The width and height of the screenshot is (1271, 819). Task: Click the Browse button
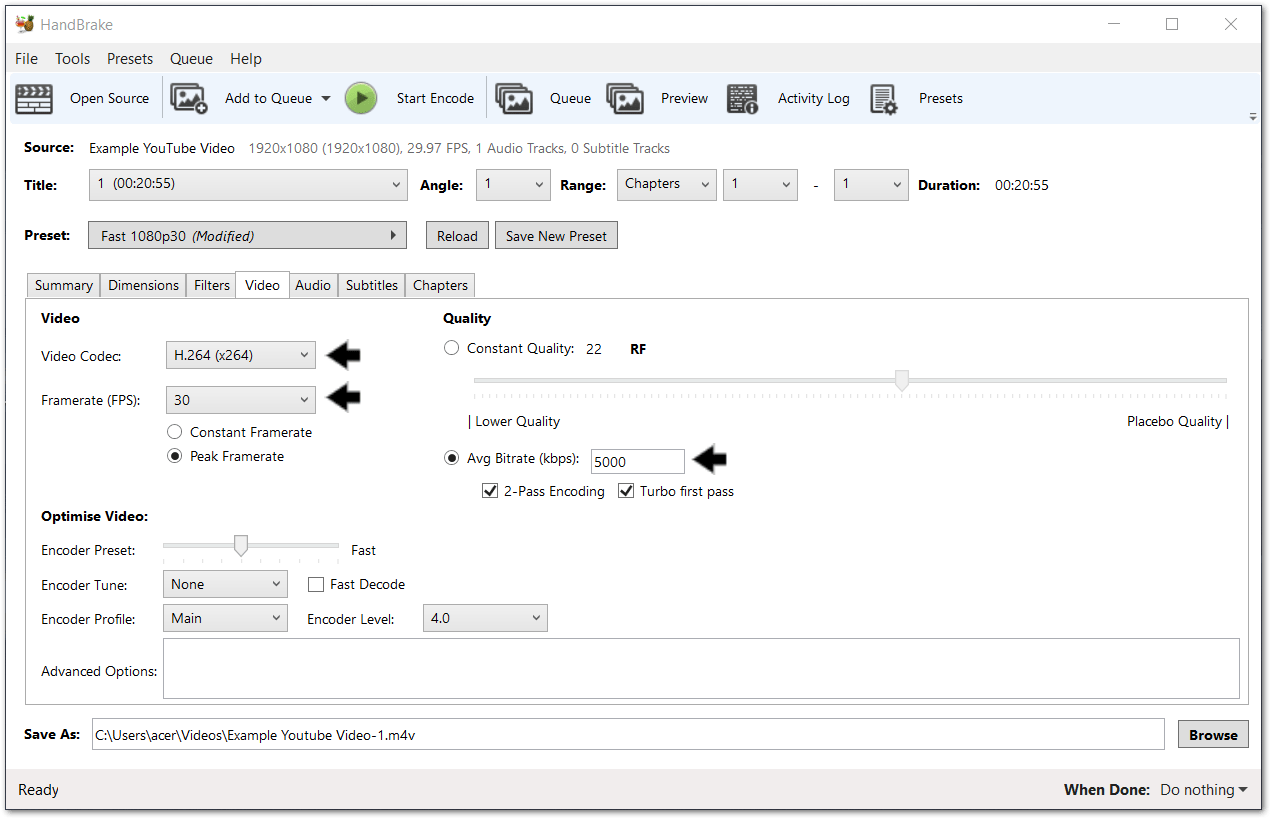coord(1213,734)
